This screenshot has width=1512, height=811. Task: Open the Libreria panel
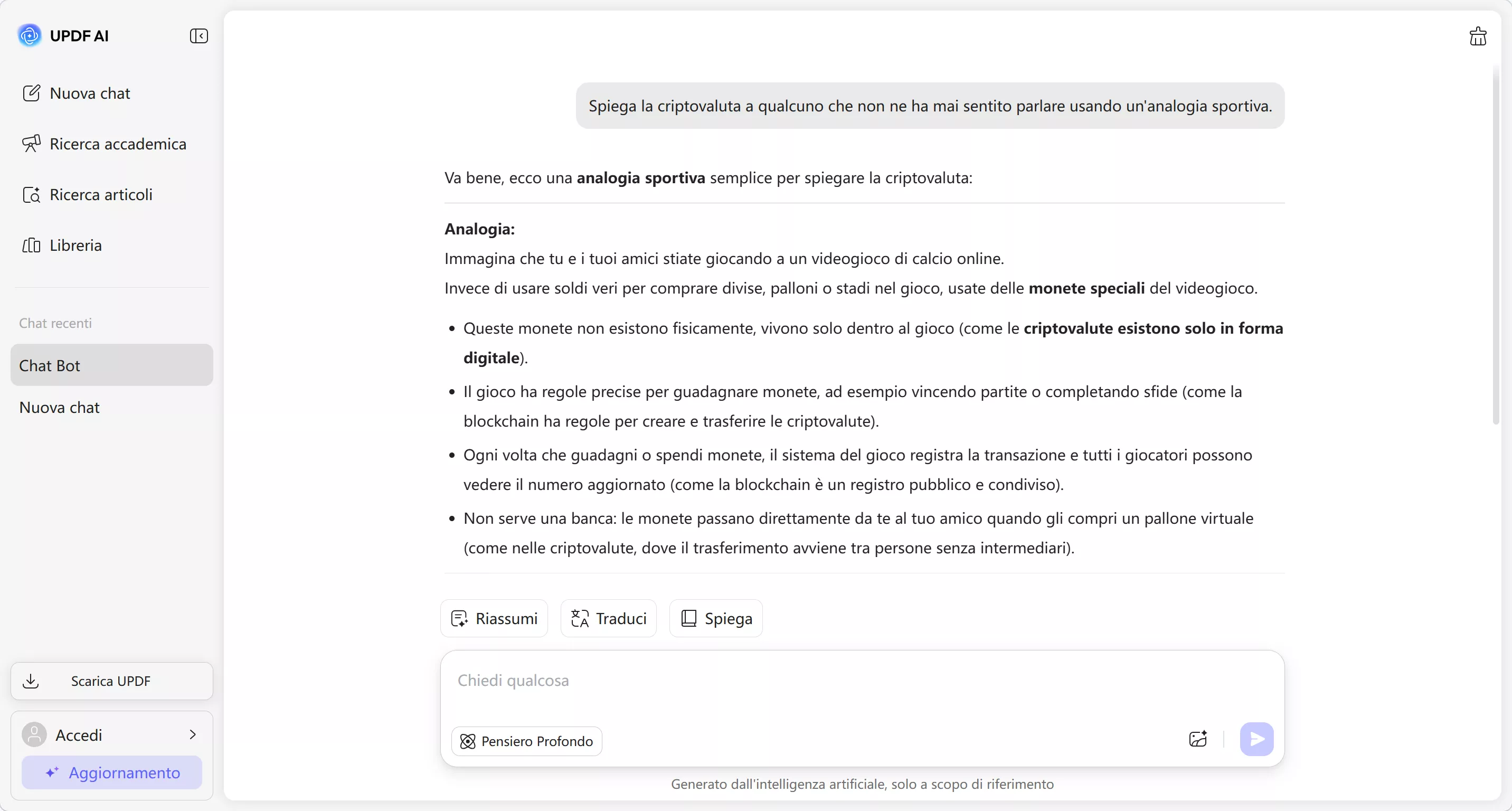click(x=63, y=246)
